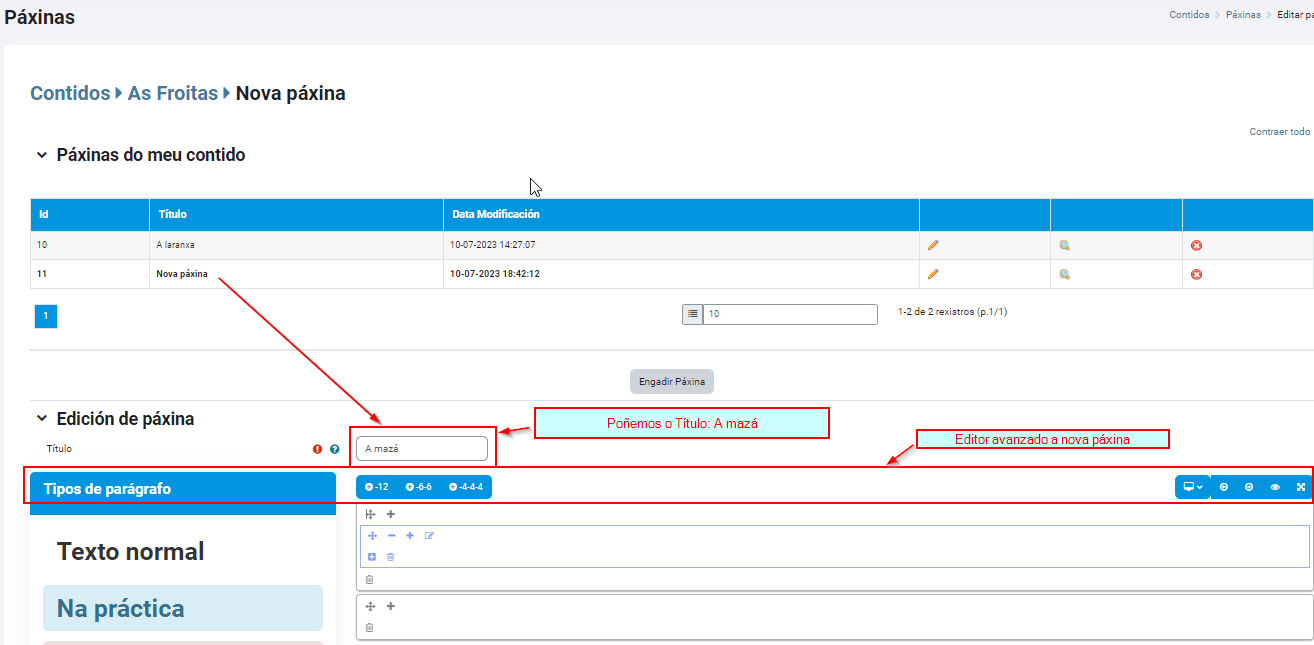Toggle the eye preview icon in editor toolbar

[x=1275, y=487]
